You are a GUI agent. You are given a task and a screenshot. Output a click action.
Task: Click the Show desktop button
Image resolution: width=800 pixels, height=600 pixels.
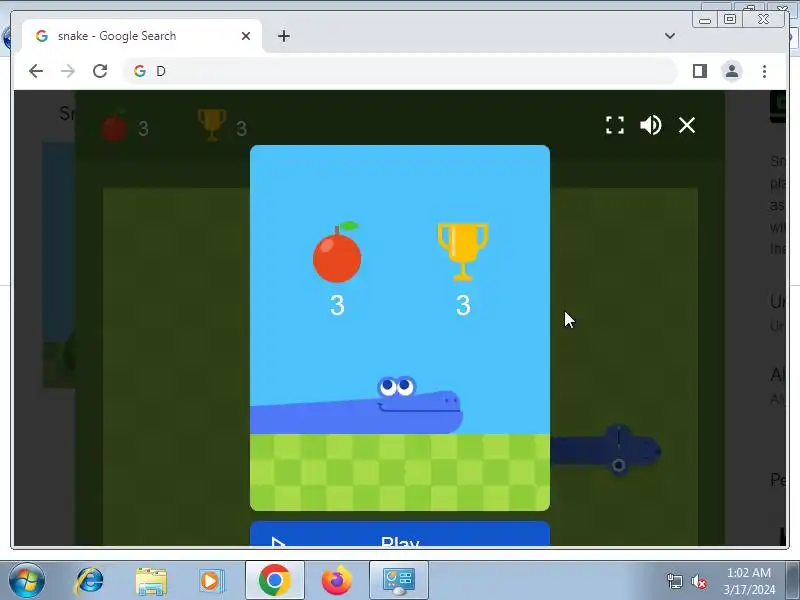[x=793, y=580]
